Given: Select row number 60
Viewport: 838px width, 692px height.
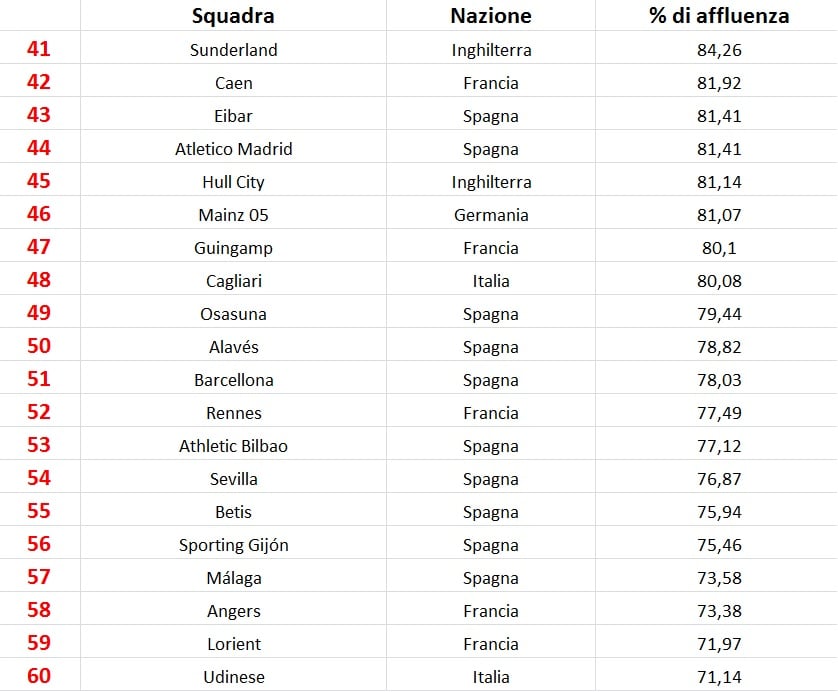Looking at the screenshot, I should pos(38,676).
